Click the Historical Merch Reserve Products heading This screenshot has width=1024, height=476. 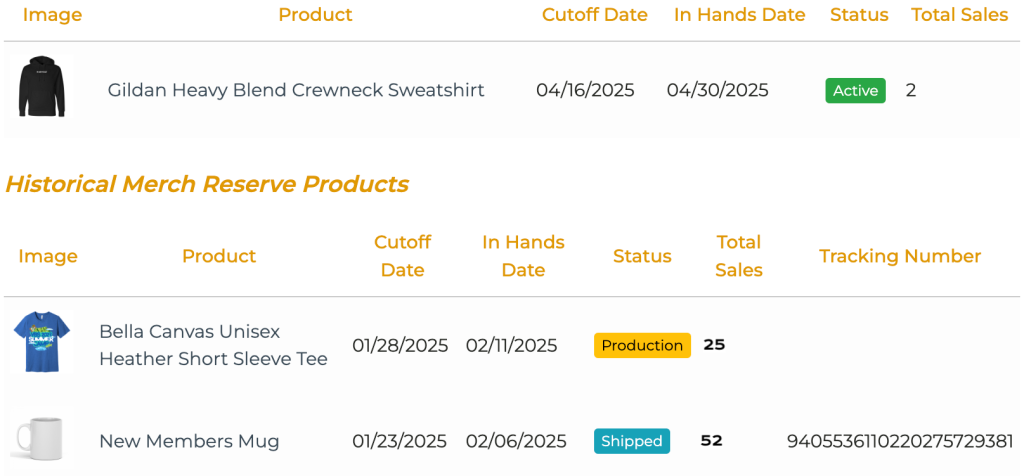click(x=207, y=184)
